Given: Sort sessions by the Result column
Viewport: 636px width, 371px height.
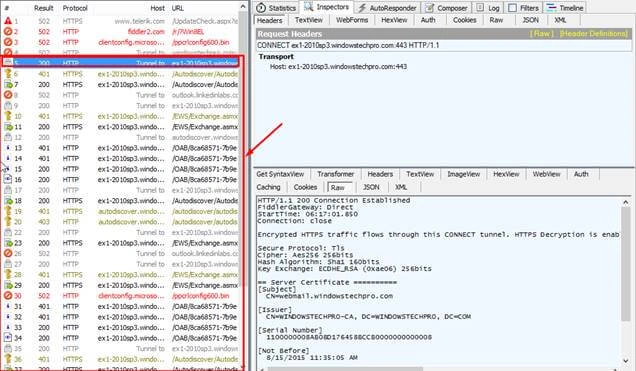Looking at the screenshot, I should pos(43,8).
